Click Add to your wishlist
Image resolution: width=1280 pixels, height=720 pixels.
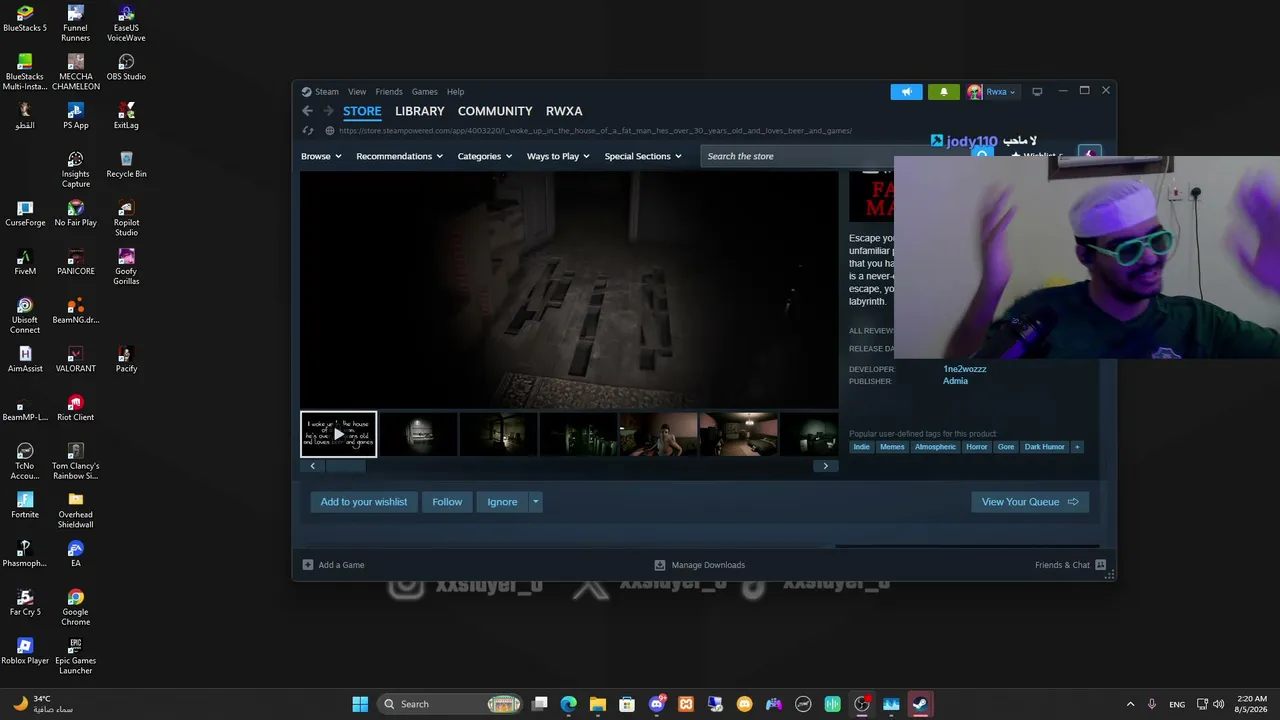pos(364,502)
